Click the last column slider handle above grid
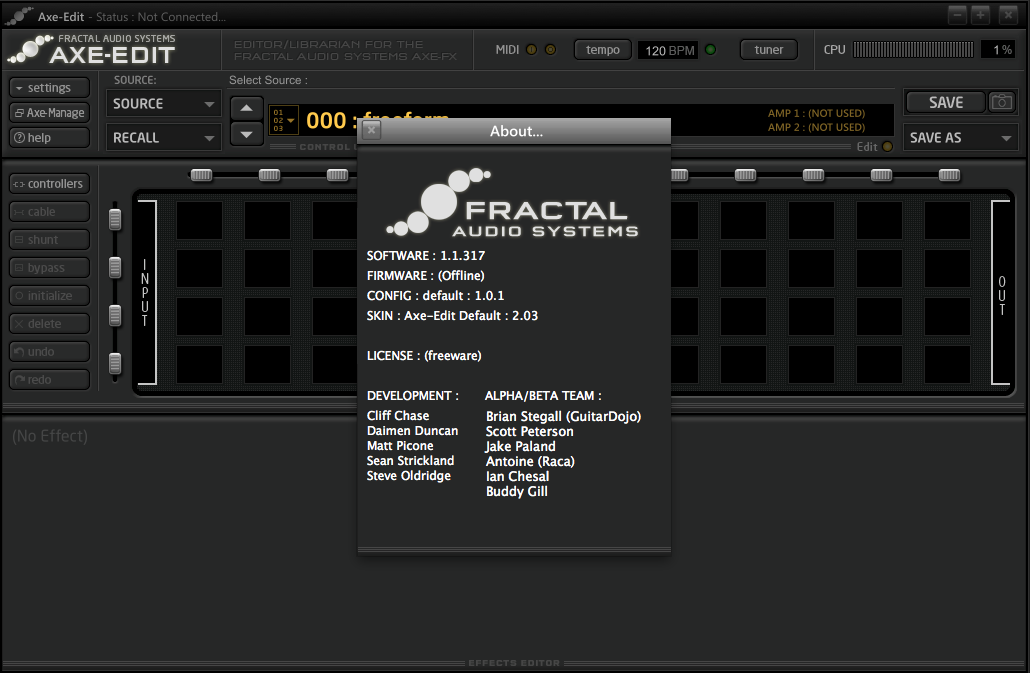The image size is (1030, 673). tap(949, 175)
